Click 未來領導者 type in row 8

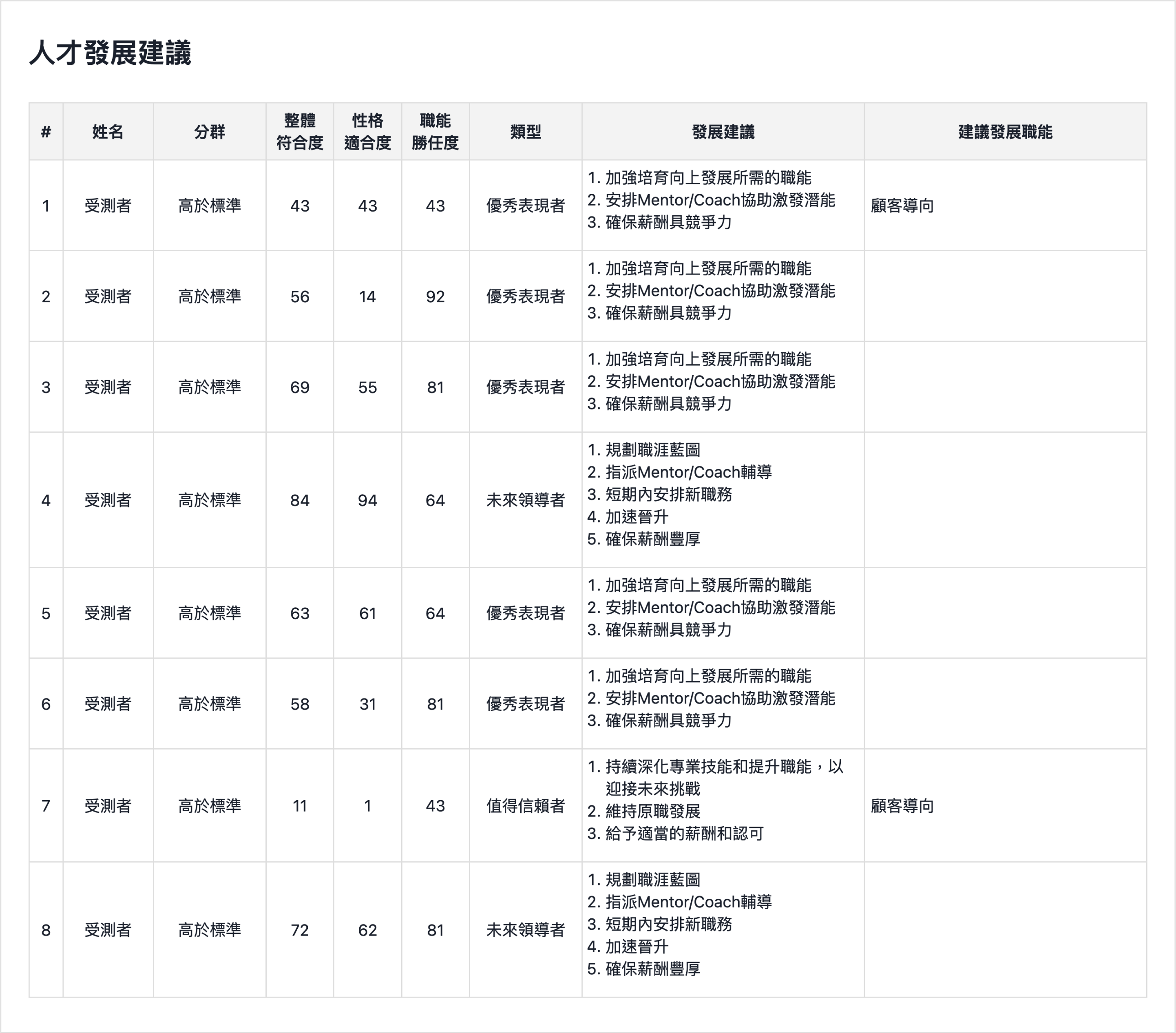(x=526, y=930)
